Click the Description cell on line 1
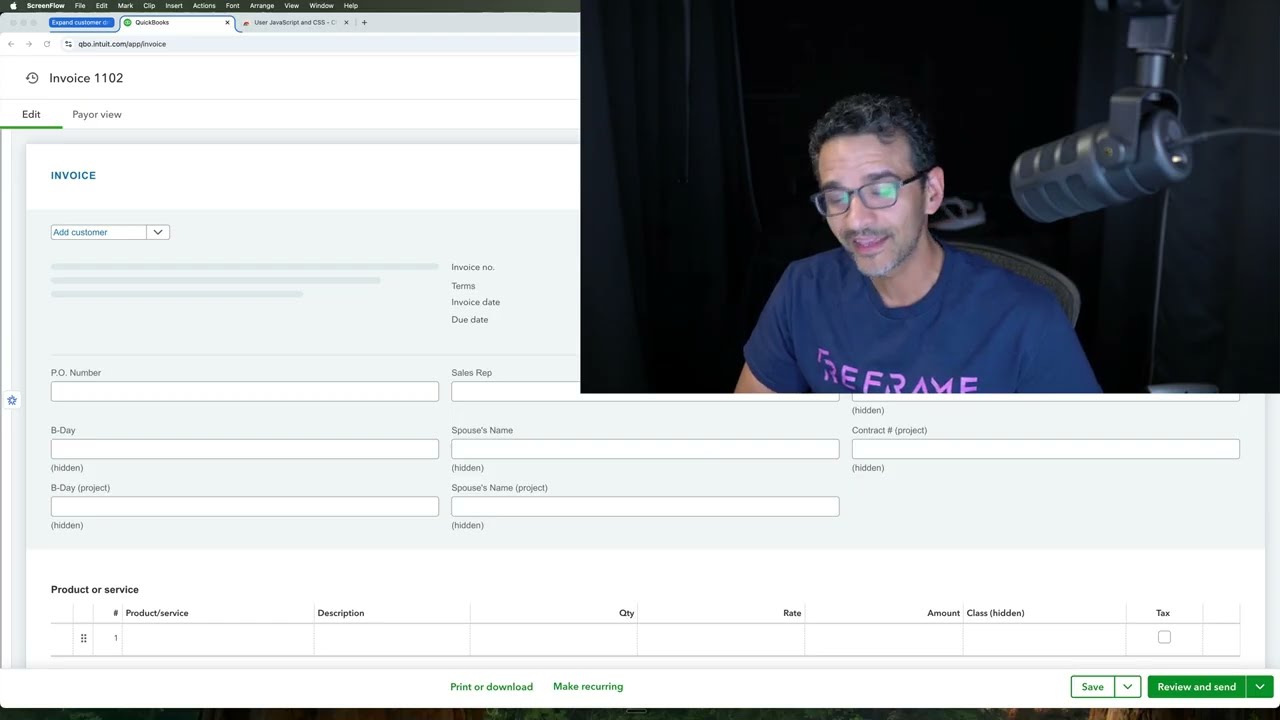This screenshot has width=1280, height=720. tap(392, 638)
